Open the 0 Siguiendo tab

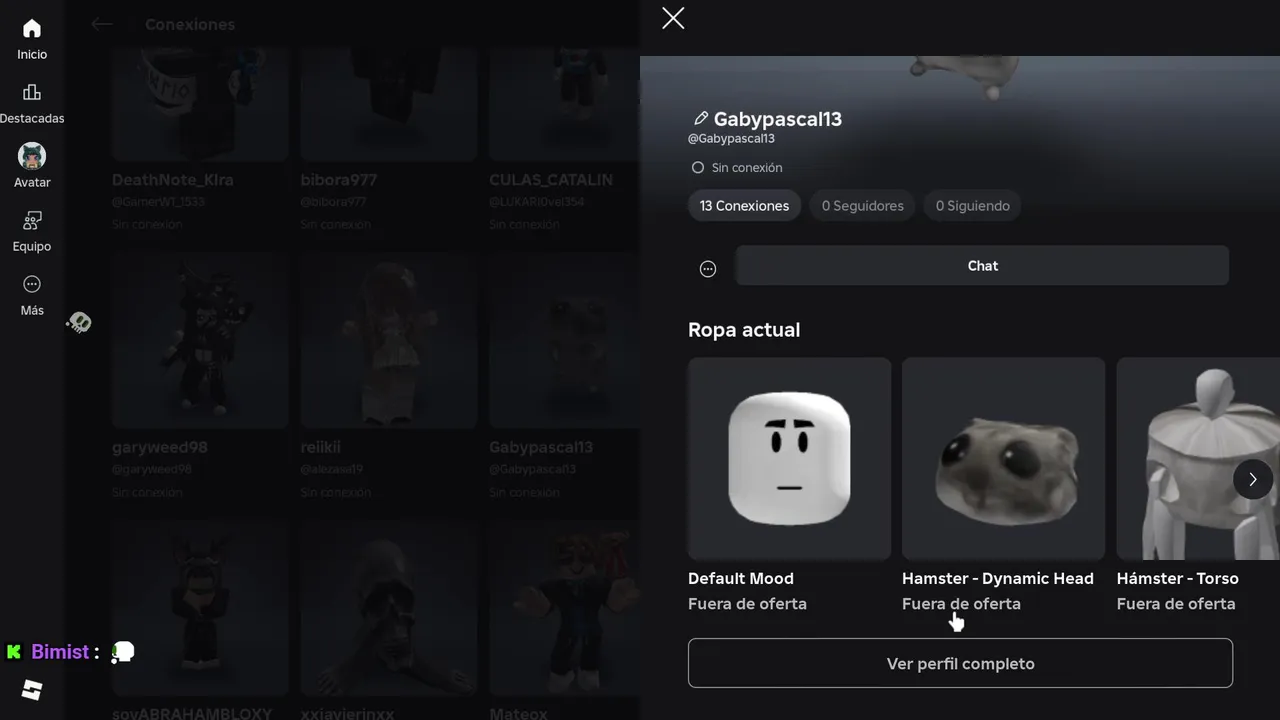(x=973, y=206)
